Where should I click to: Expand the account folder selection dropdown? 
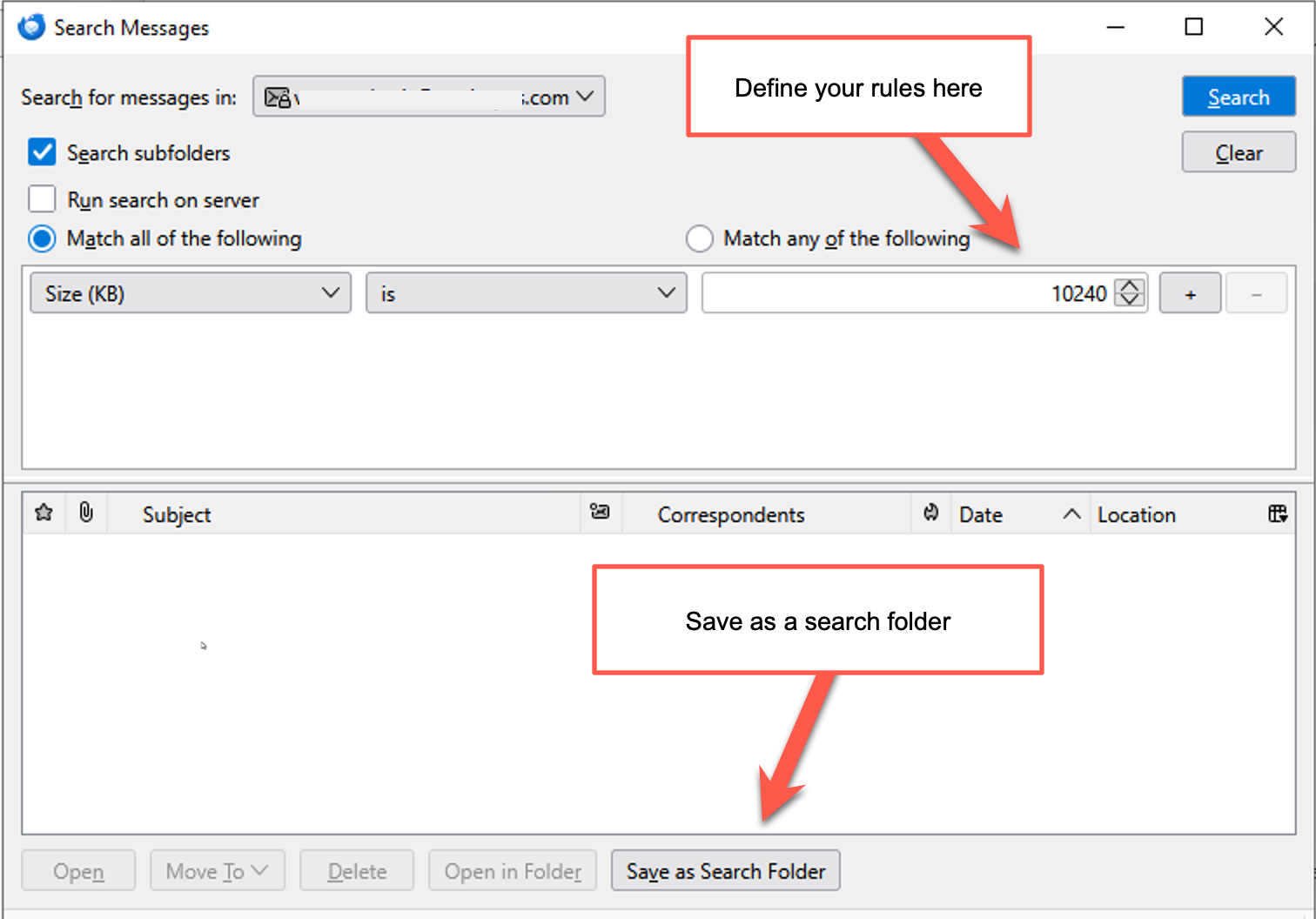pos(429,97)
